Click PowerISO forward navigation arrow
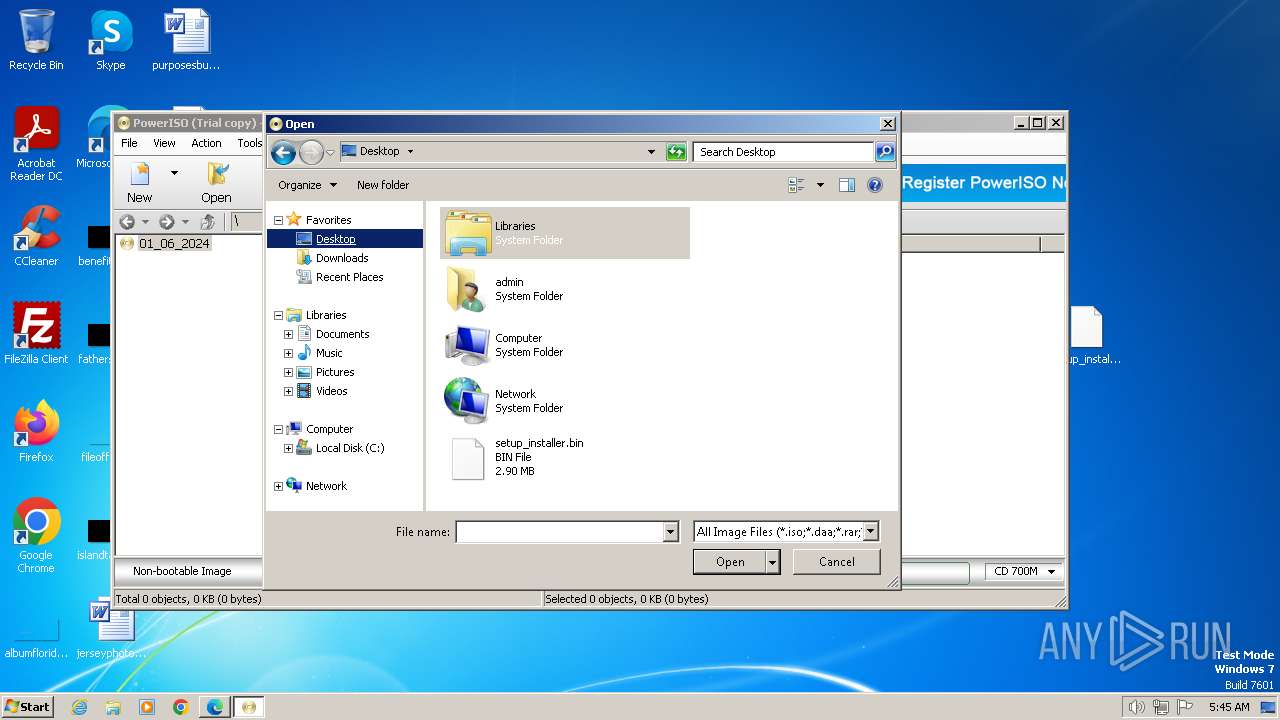Screen dimensions: 1280x720 pos(166,222)
